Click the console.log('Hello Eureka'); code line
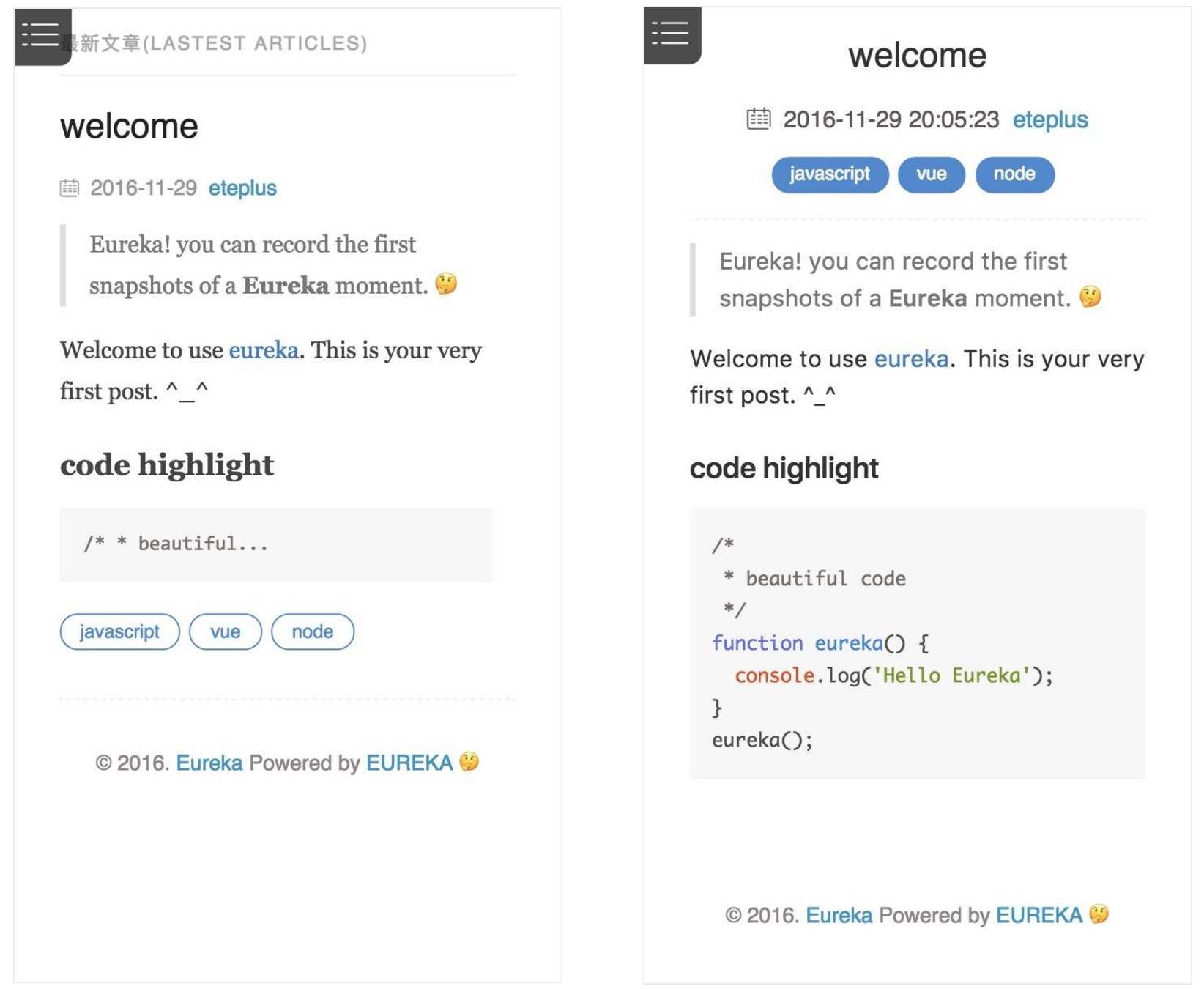The height and width of the screenshot is (989, 1204). (x=894, y=675)
